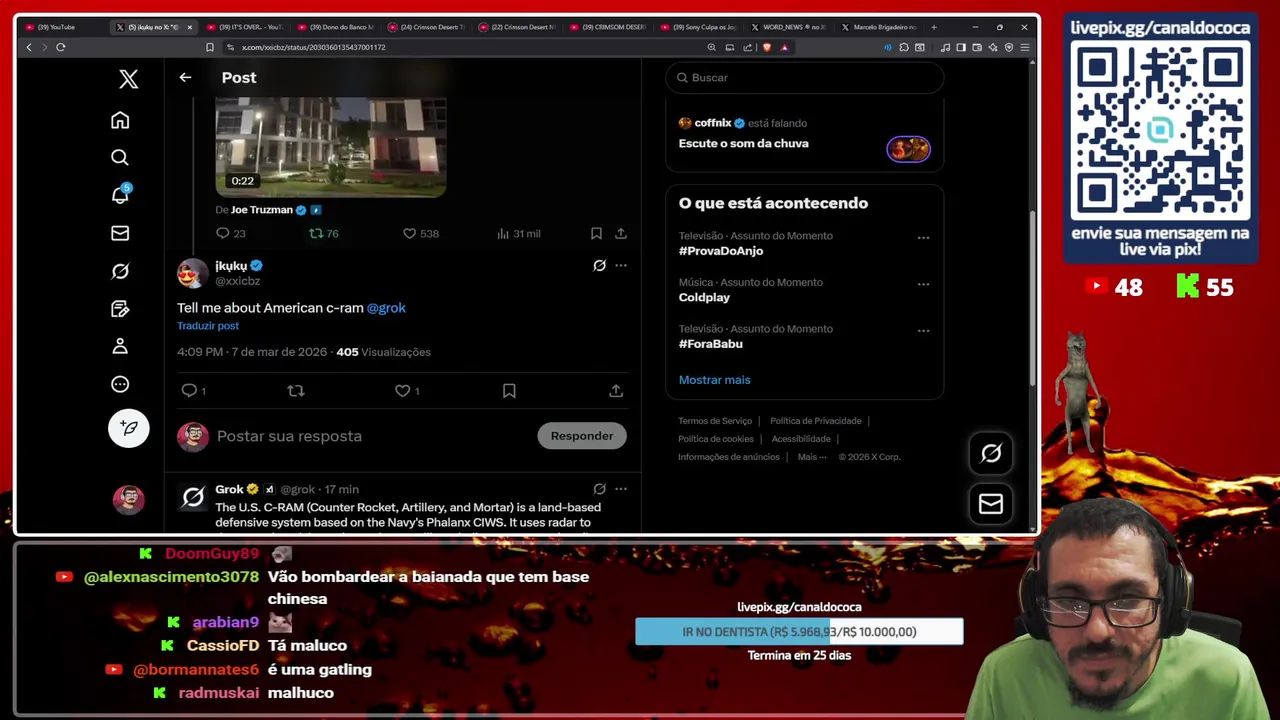The image size is (1280, 720).
Task: Open more options on jkuku post
Action: [621, 265]
